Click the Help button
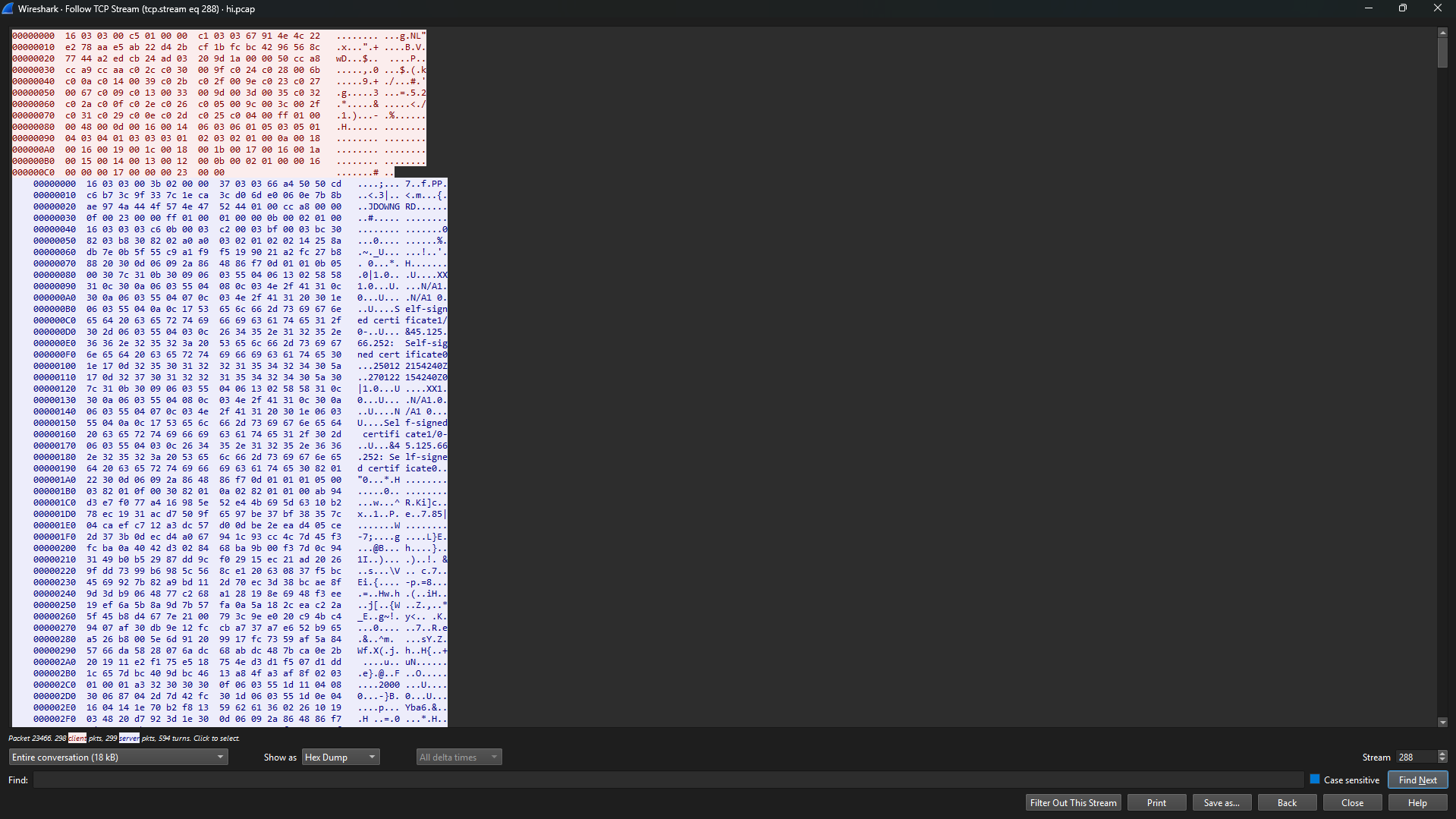This screenshot has width=1456, height=819. click(1417, 802)
